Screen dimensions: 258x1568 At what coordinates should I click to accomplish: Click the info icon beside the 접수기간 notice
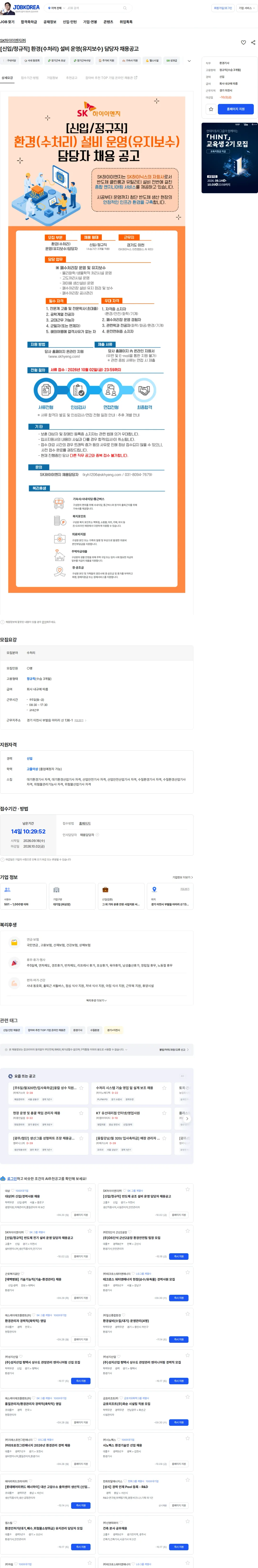tap(2, 860)
